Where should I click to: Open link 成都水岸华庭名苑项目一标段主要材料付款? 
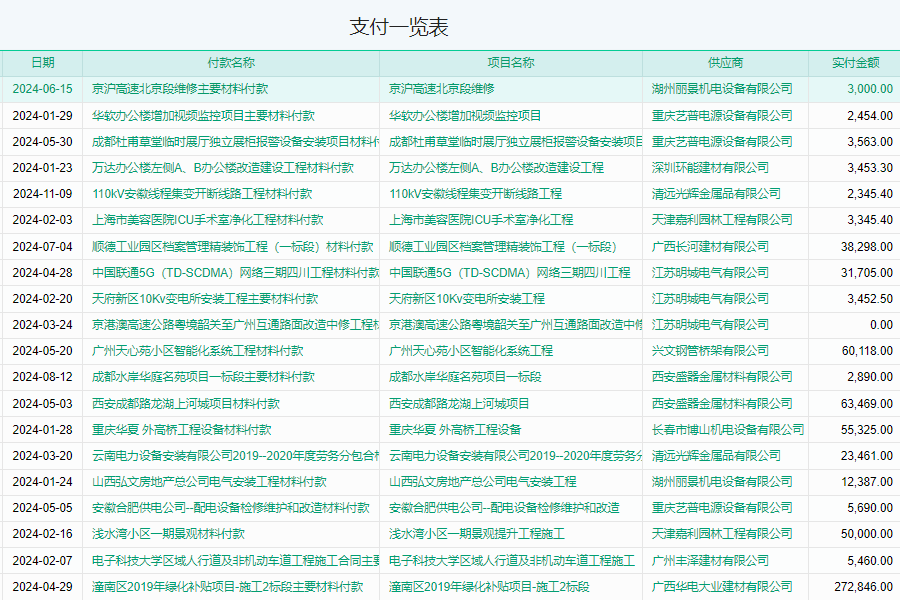coord(203,377)
